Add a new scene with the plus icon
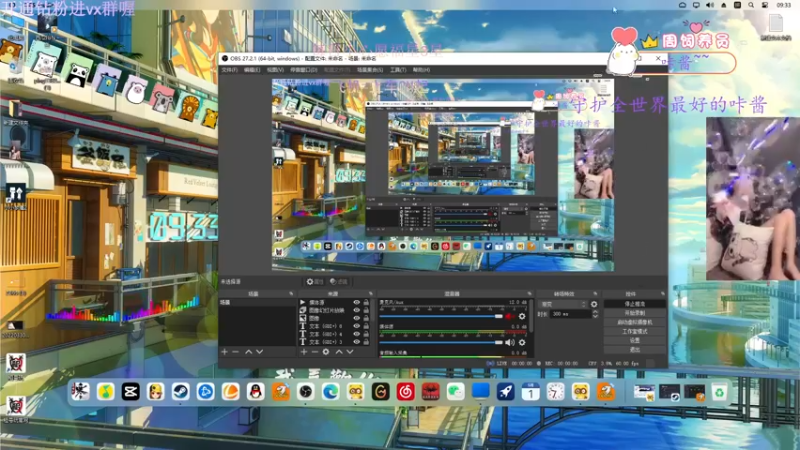This screenshot has height=450, width=800. (224, 352)
